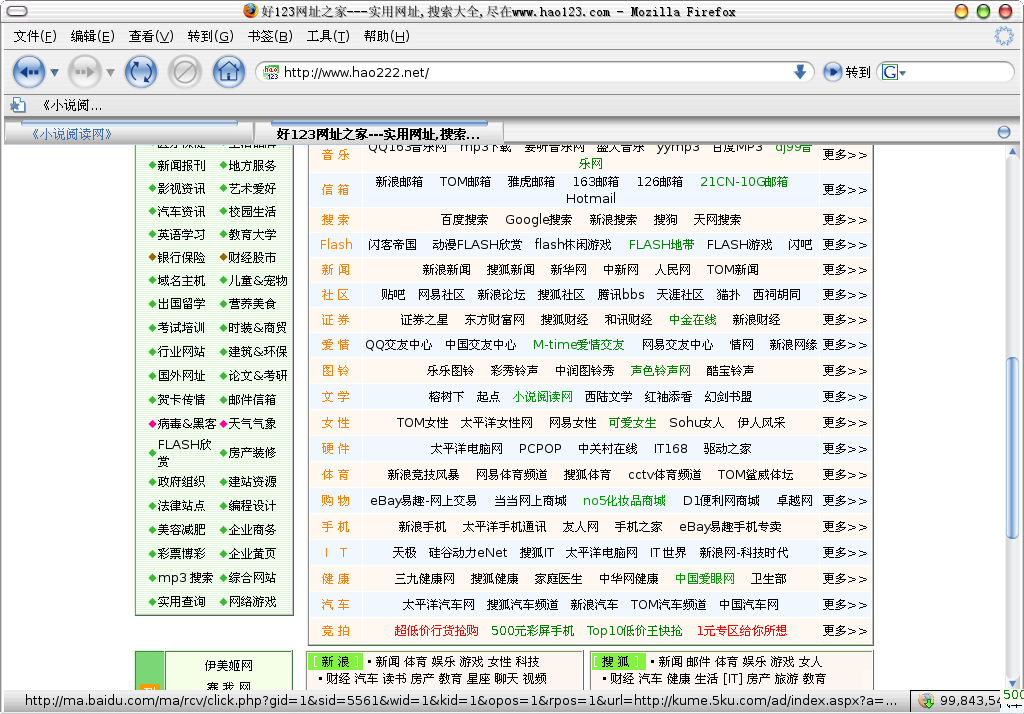Screen dimensions: 1024x714
Task: Open the address bar URL history dropdown
Action: pyautogui.click(x=799, y=72)
